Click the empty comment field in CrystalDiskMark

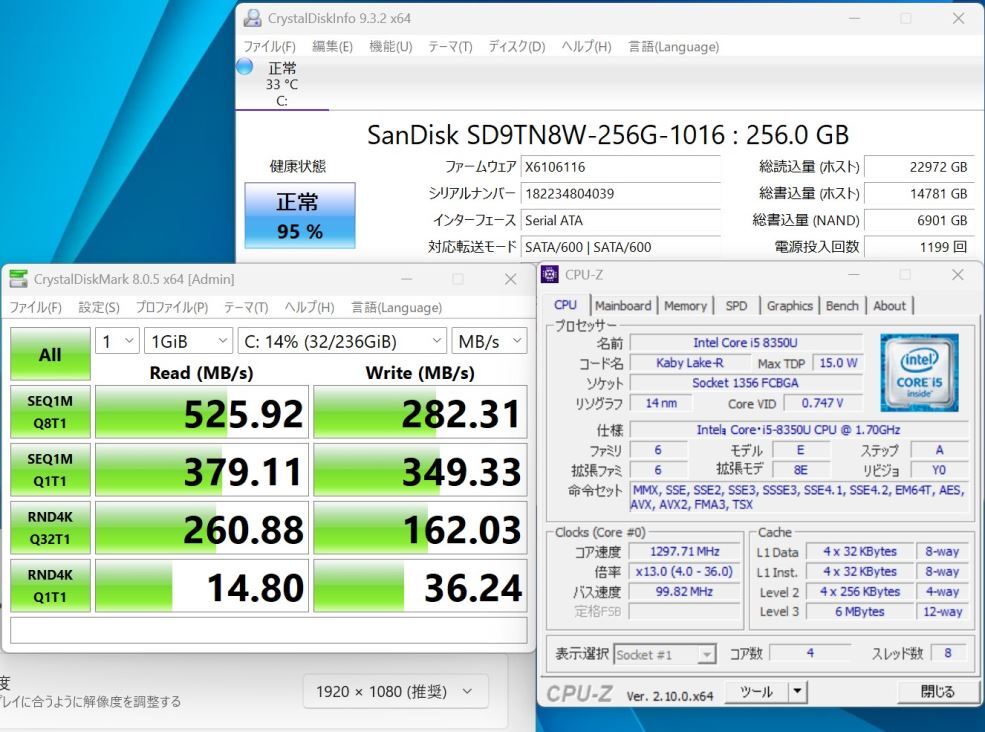coord(269,630)
